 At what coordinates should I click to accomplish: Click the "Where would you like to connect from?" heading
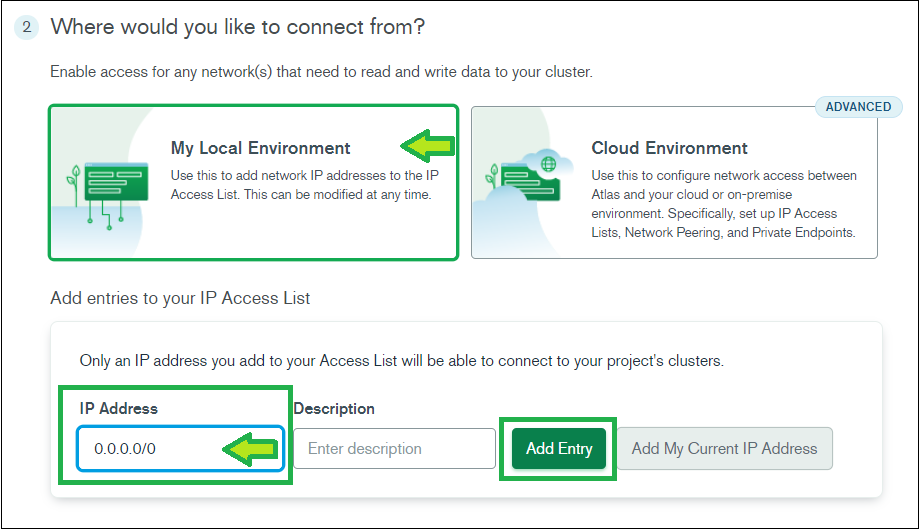coord(237,27)
